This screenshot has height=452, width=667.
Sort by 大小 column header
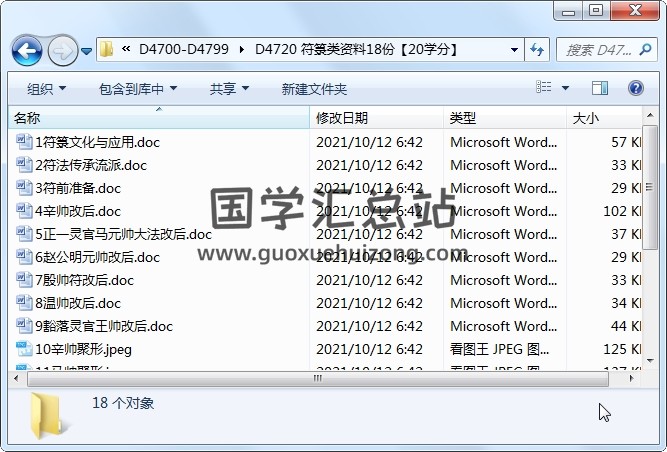tap(604, 118)
